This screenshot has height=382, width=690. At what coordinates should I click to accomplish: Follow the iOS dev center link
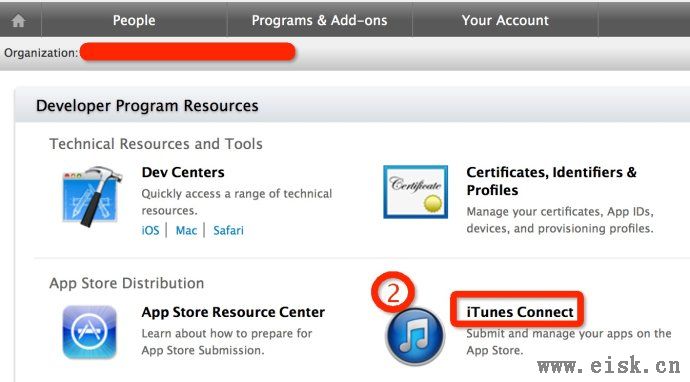[150, 230]
